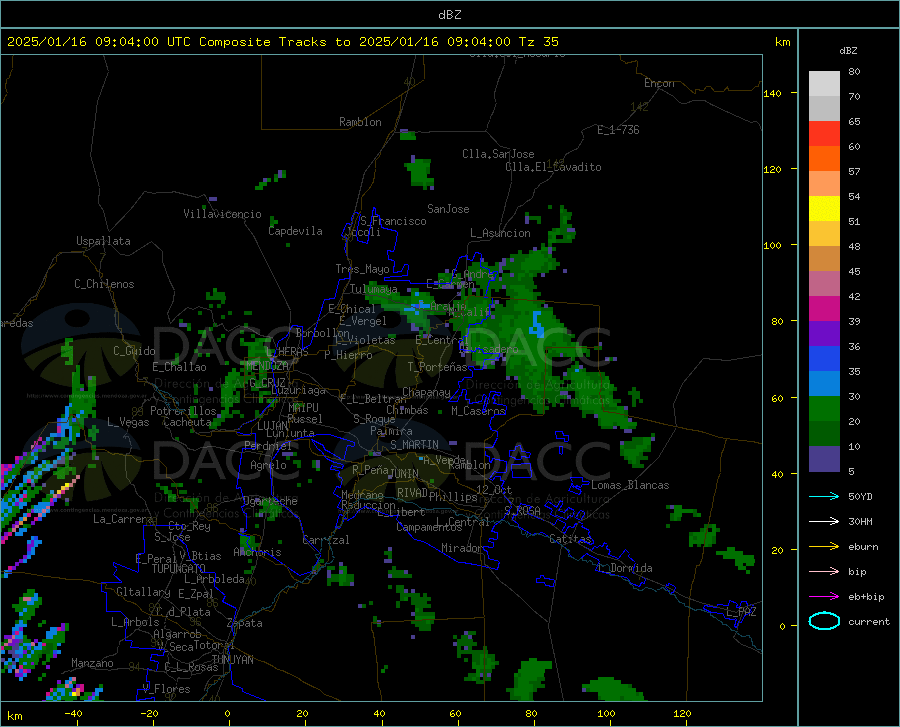This screenshot has height=727, width=900.
Task: Click the Gltallary map label
Action: (143, 592)
